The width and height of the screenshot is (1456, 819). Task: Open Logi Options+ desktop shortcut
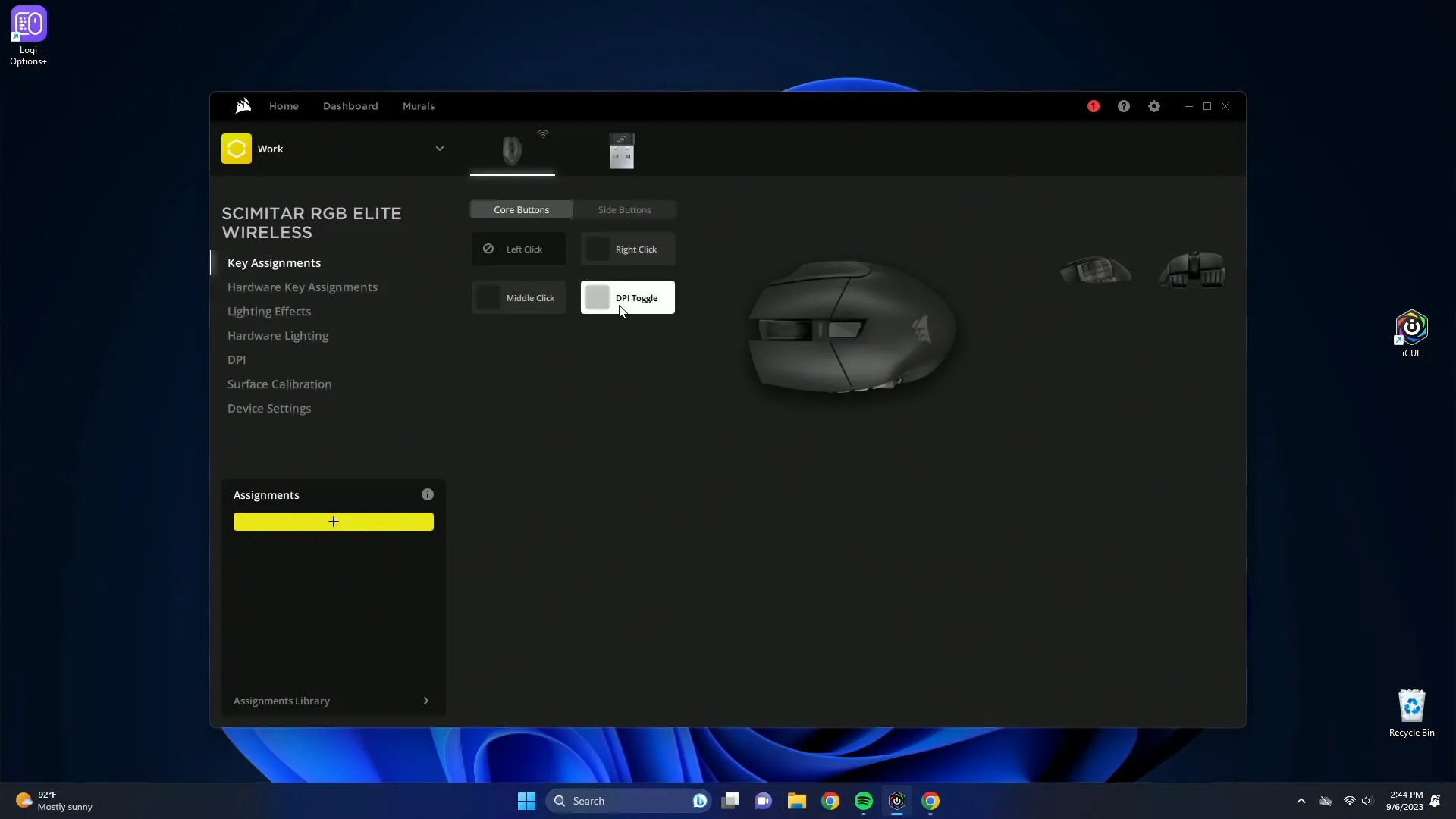tap(28, 36)
